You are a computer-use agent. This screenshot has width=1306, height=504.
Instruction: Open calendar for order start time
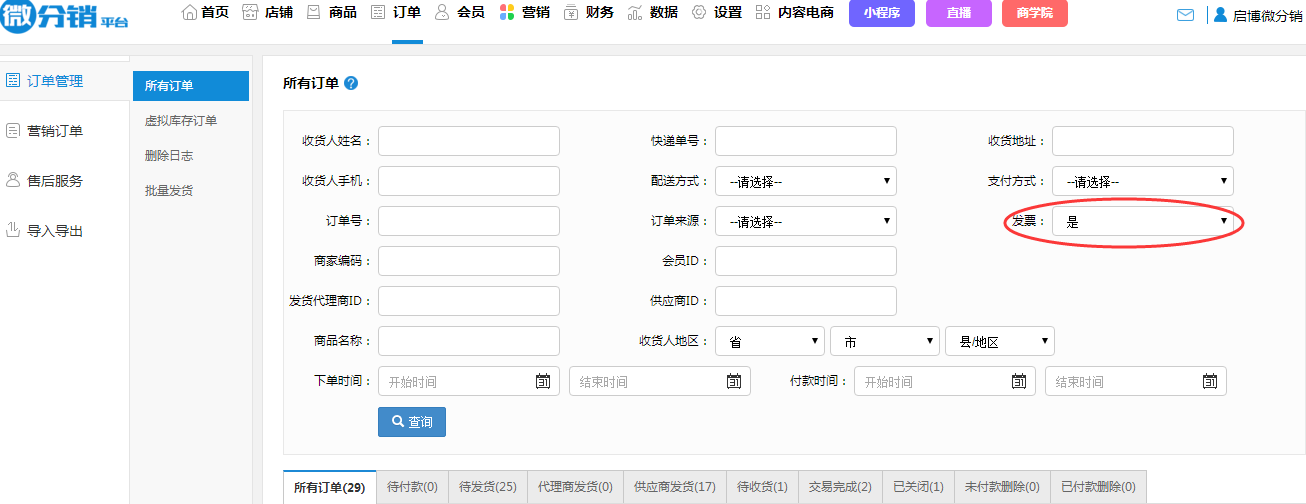tap(543, 381)
